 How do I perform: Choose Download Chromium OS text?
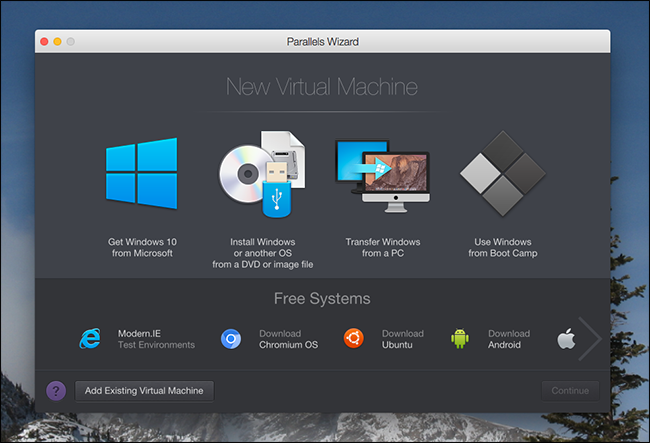point(289,339)
